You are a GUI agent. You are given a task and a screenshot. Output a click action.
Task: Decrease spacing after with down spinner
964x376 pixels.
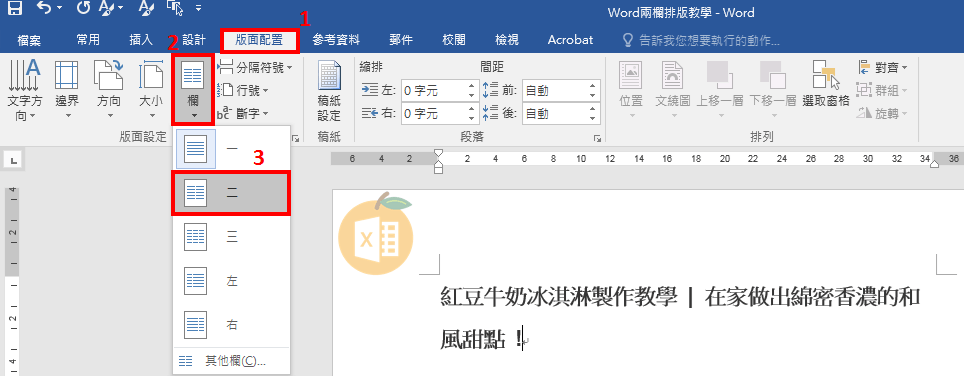pos(594,118)
